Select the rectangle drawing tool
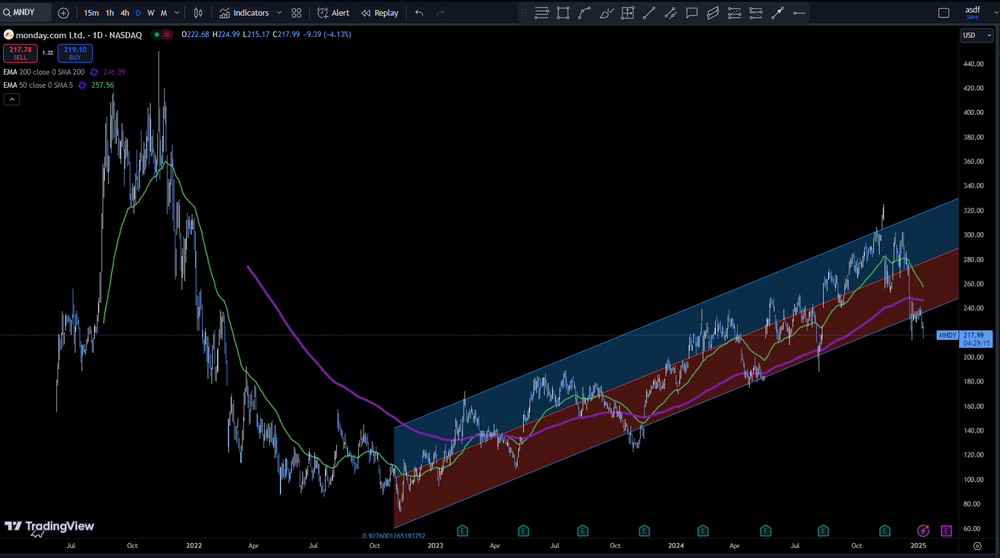Viewport: 1000px width, 558px height. [x=563, y=13]
